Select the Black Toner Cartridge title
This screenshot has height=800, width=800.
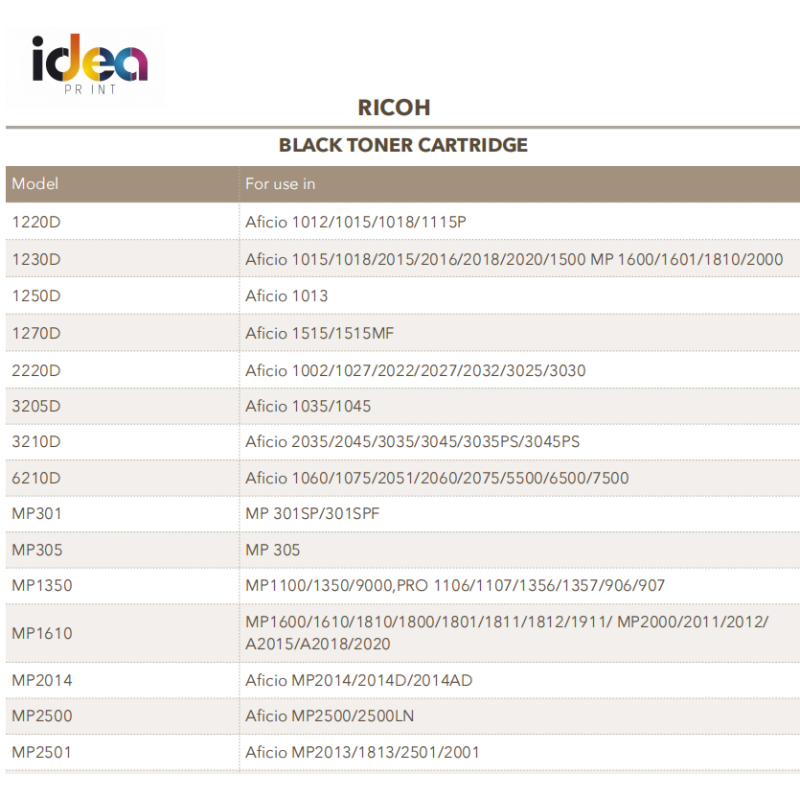pos(403,145)
